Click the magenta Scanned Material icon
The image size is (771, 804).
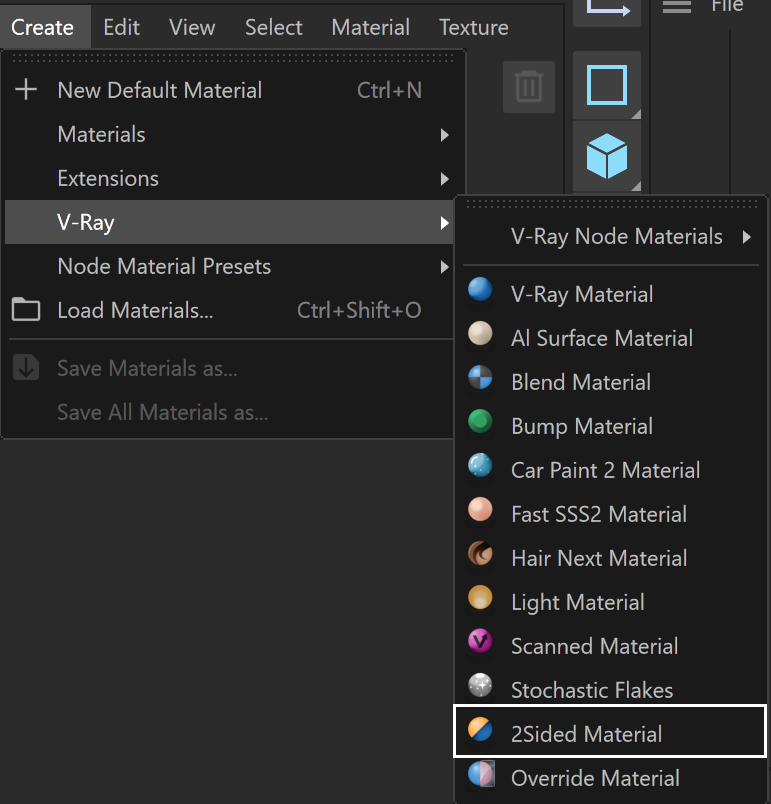[480, 642]
